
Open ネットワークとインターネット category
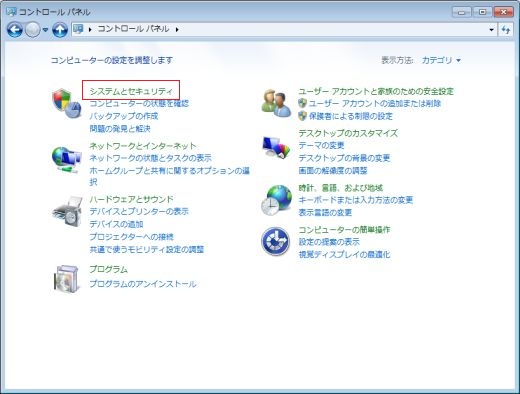click(x=143, y=146)
